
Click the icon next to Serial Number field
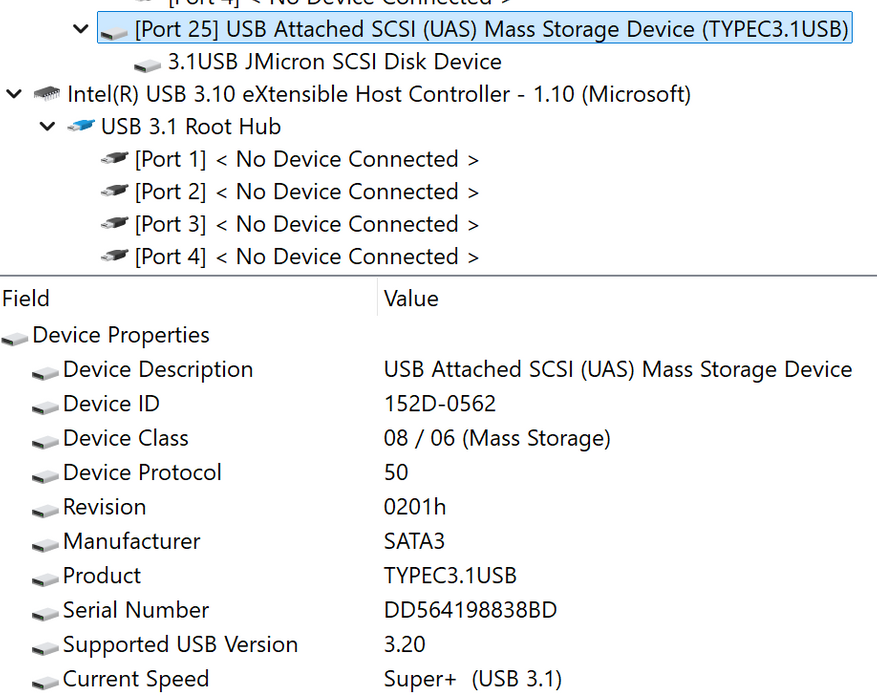[x=45, y=612]
